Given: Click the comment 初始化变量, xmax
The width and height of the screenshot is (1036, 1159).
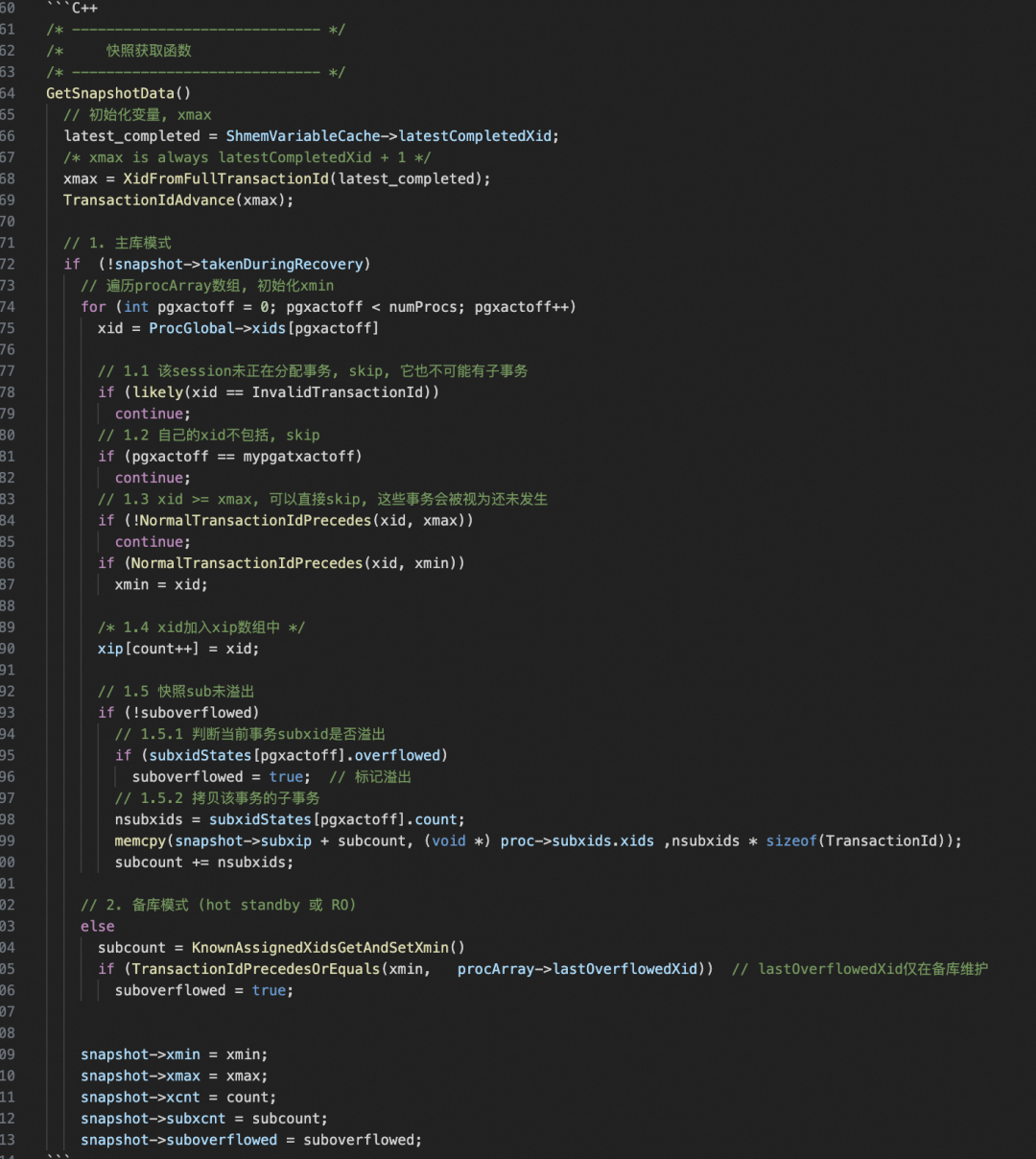Looking at the screenshot, I should (x=137, y=115).
